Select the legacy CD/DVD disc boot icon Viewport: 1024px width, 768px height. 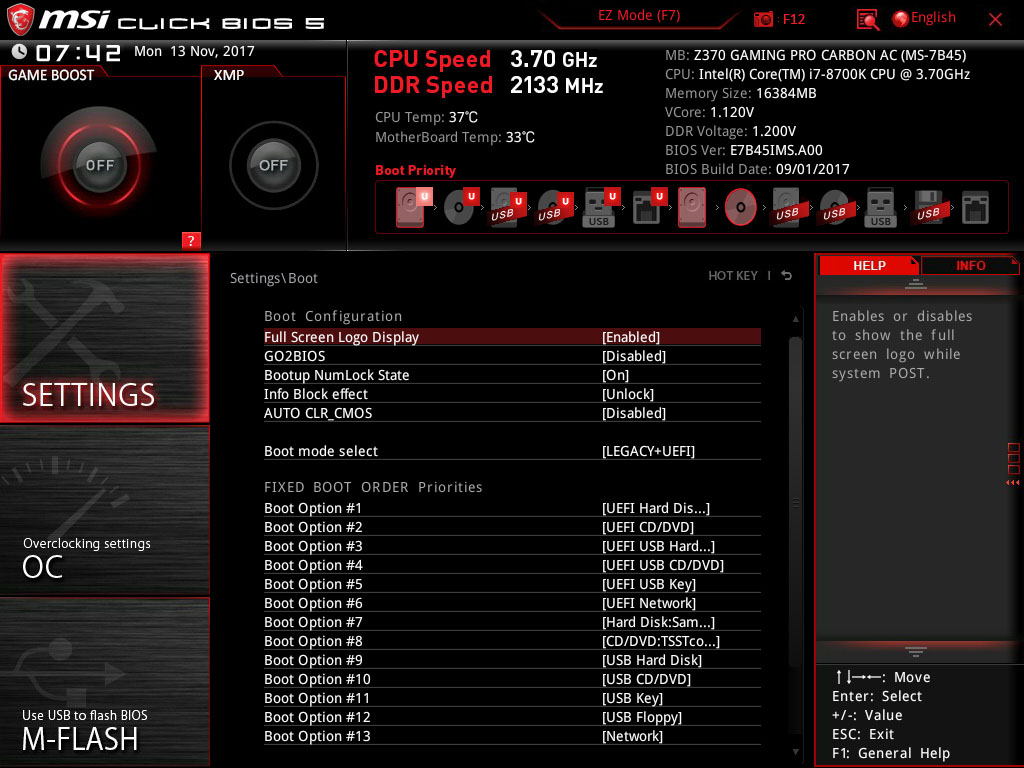740,207
